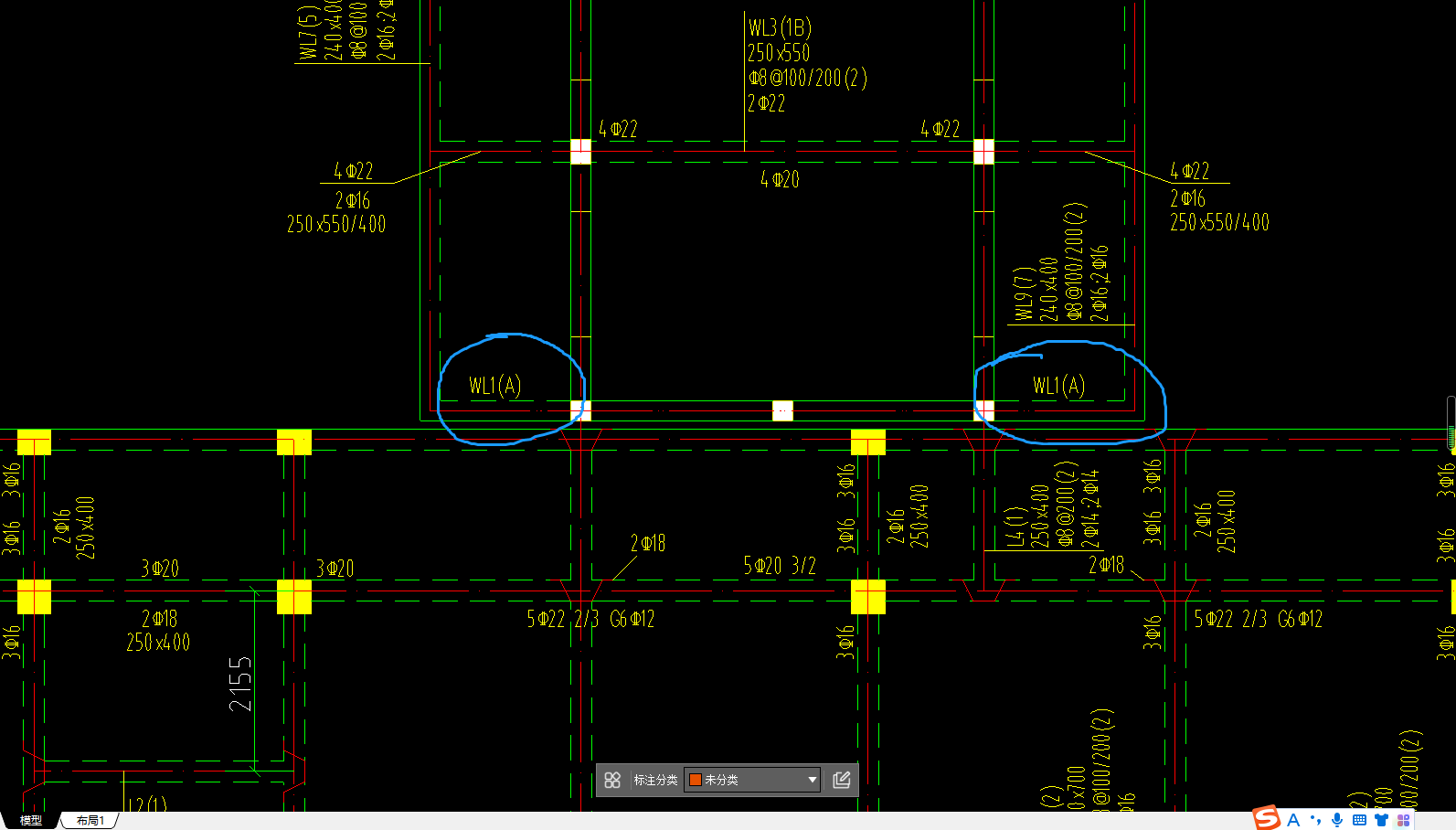Open the Sogou toolbox grid icon
The width and height of the screenshot is (1456, 830).
pos(1404,820)
